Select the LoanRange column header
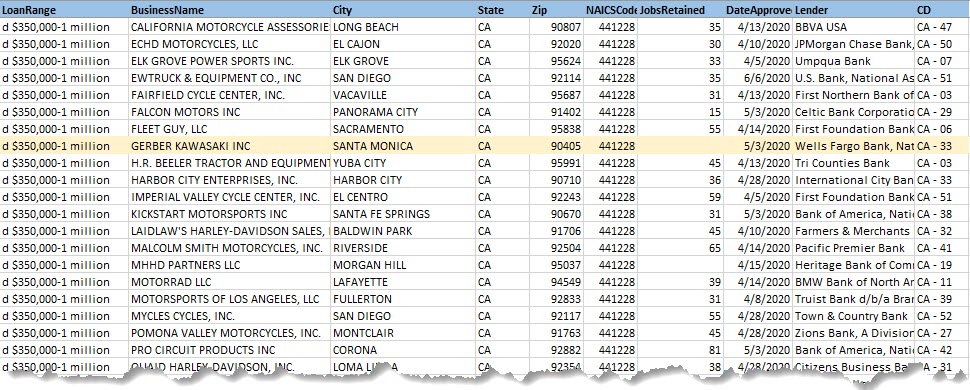 pyautogui.click(x=64, y=11)
